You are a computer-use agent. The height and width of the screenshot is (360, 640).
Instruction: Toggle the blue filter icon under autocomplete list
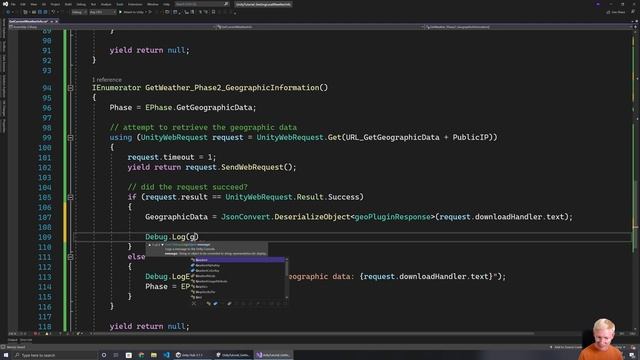click(x=215, y=304)
